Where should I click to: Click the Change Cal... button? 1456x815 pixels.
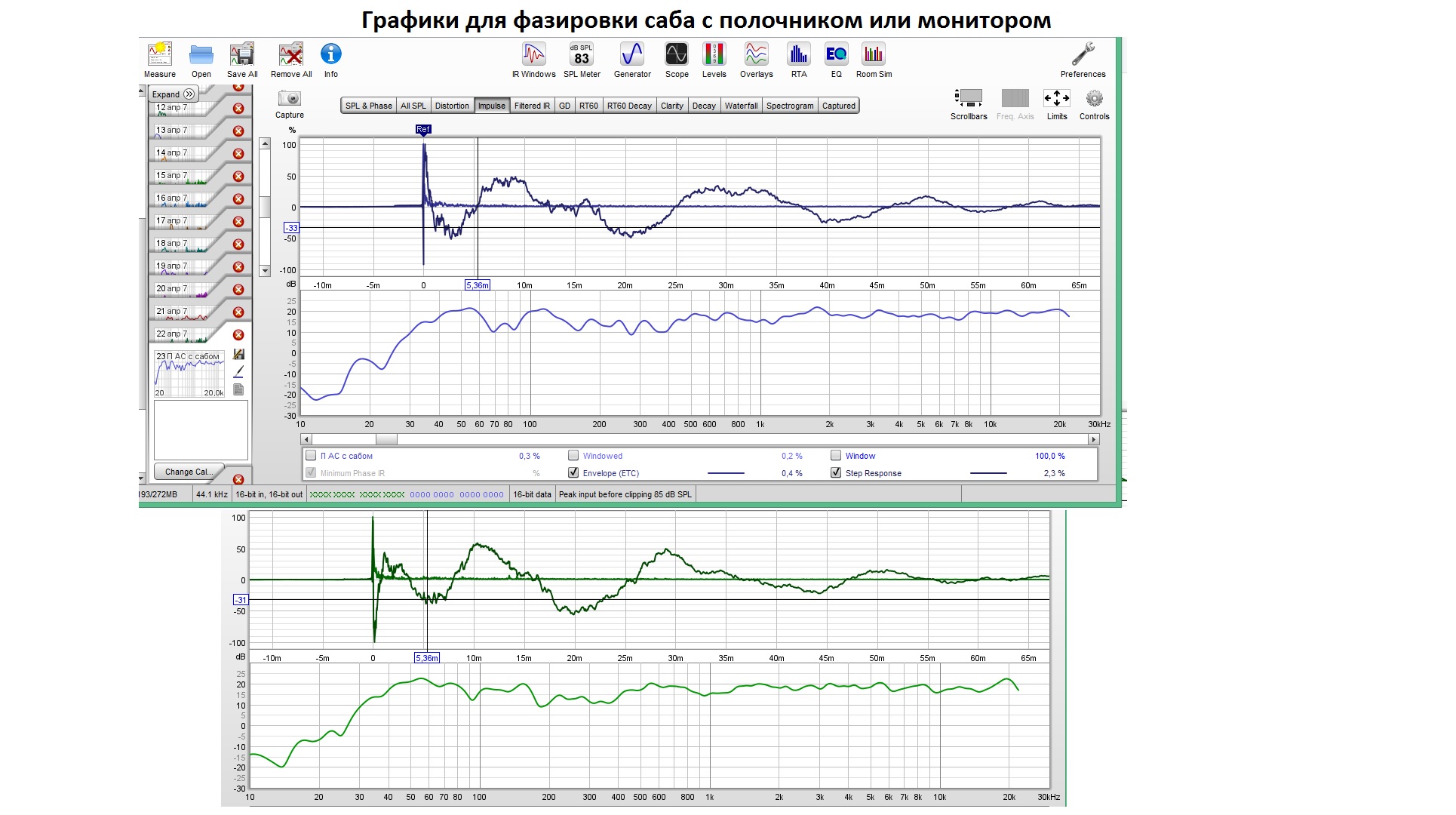click(x=189, y=472)
